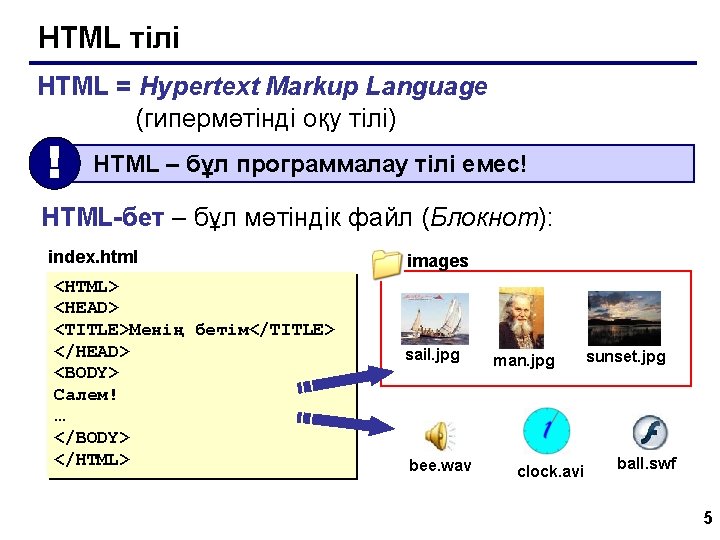Click the '(гипермәтінді оқу тілі)' line
The image size is (720, 540).
coord(266,119)
